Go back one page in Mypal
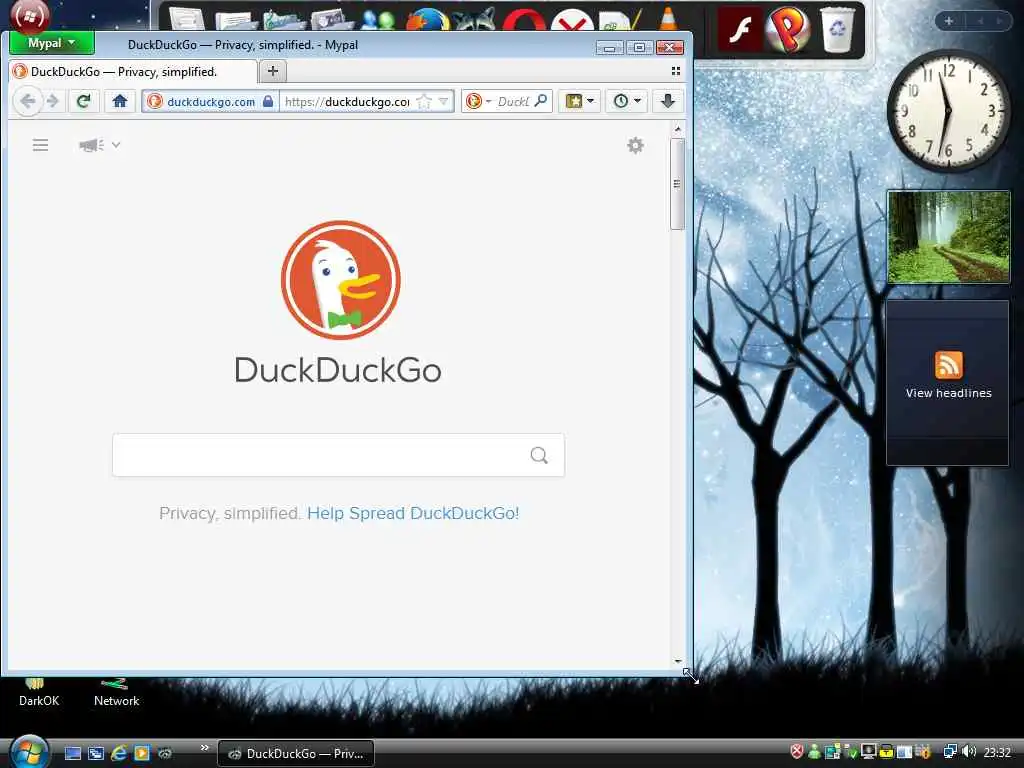The width and height of the screenshot is (1024, 768). tap(27, 101)
